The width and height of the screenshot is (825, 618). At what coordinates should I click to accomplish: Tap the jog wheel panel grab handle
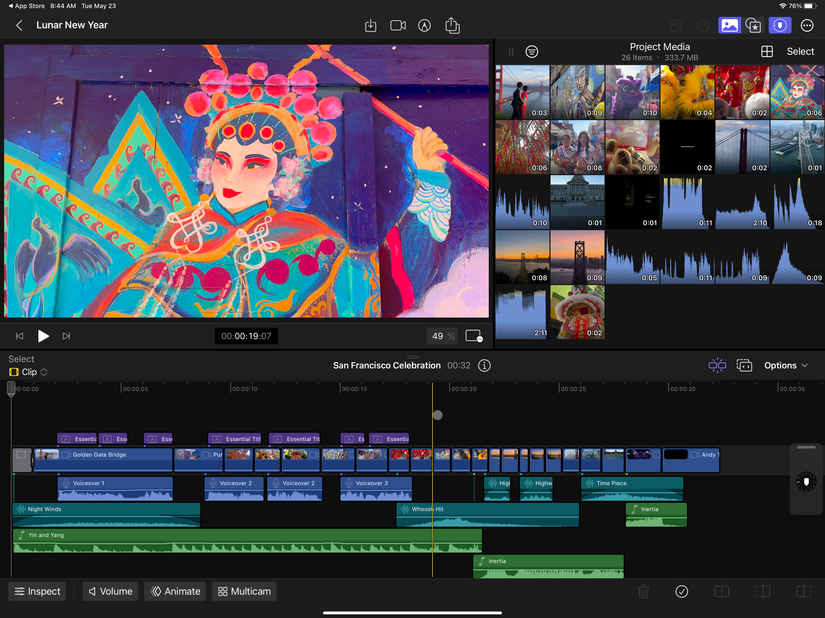click(x=806, y=448)
